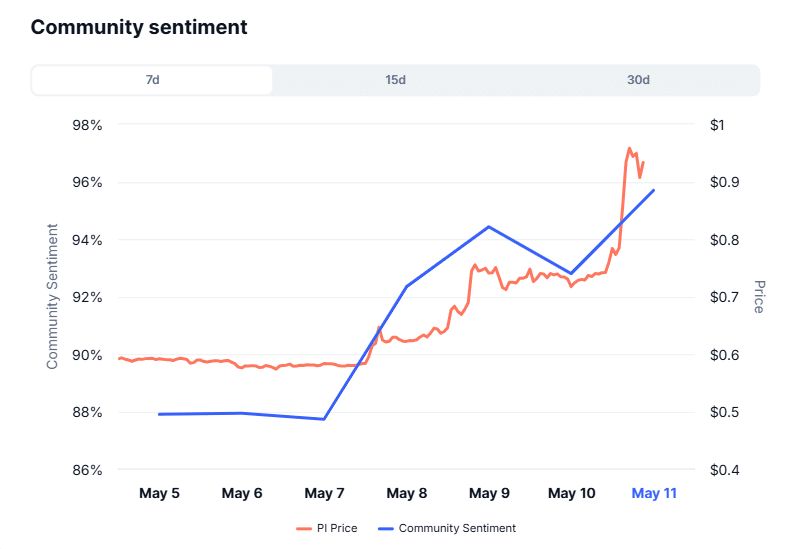Click the sentiment line peak at May 9
803x549 pixels.
click(489, 226)
